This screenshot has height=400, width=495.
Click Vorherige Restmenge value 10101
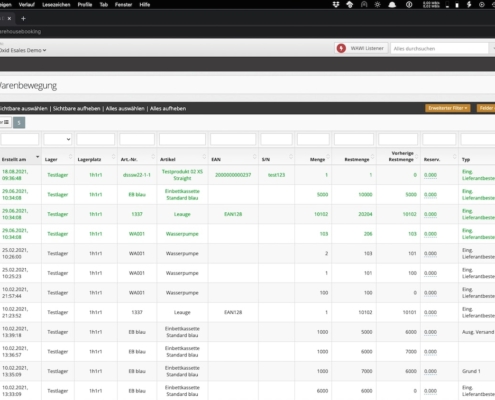410,312
